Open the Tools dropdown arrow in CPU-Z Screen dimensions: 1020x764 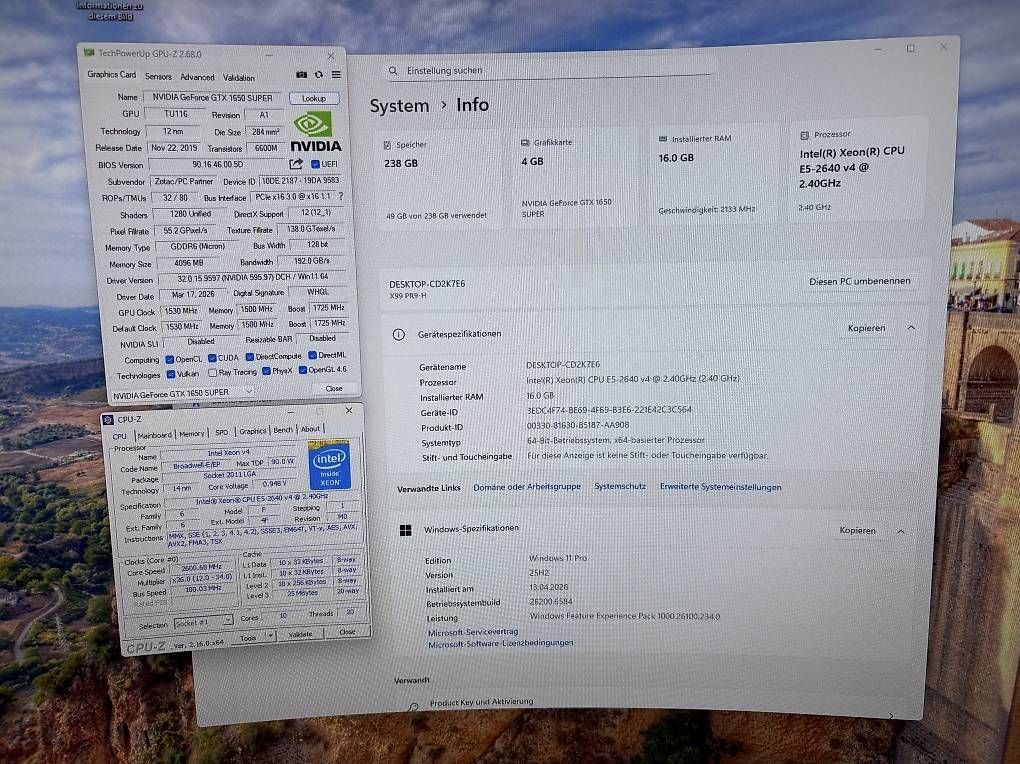pos(271,635)
